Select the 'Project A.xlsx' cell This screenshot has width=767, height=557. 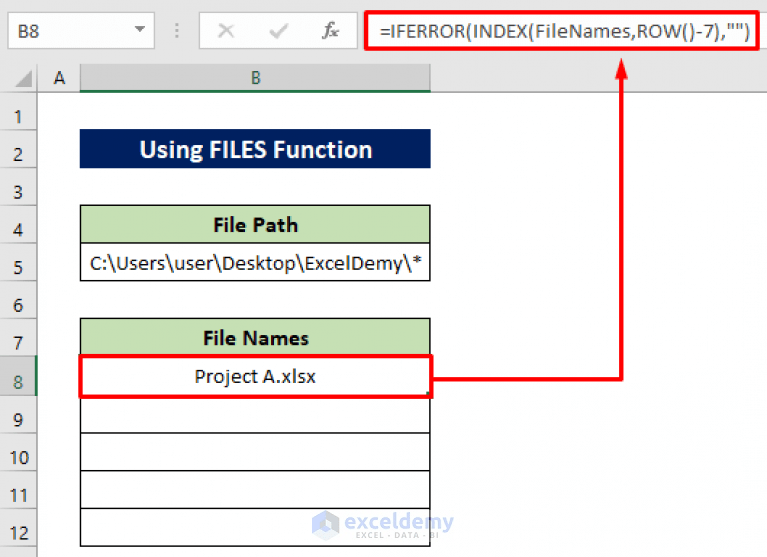coord(255,377)
